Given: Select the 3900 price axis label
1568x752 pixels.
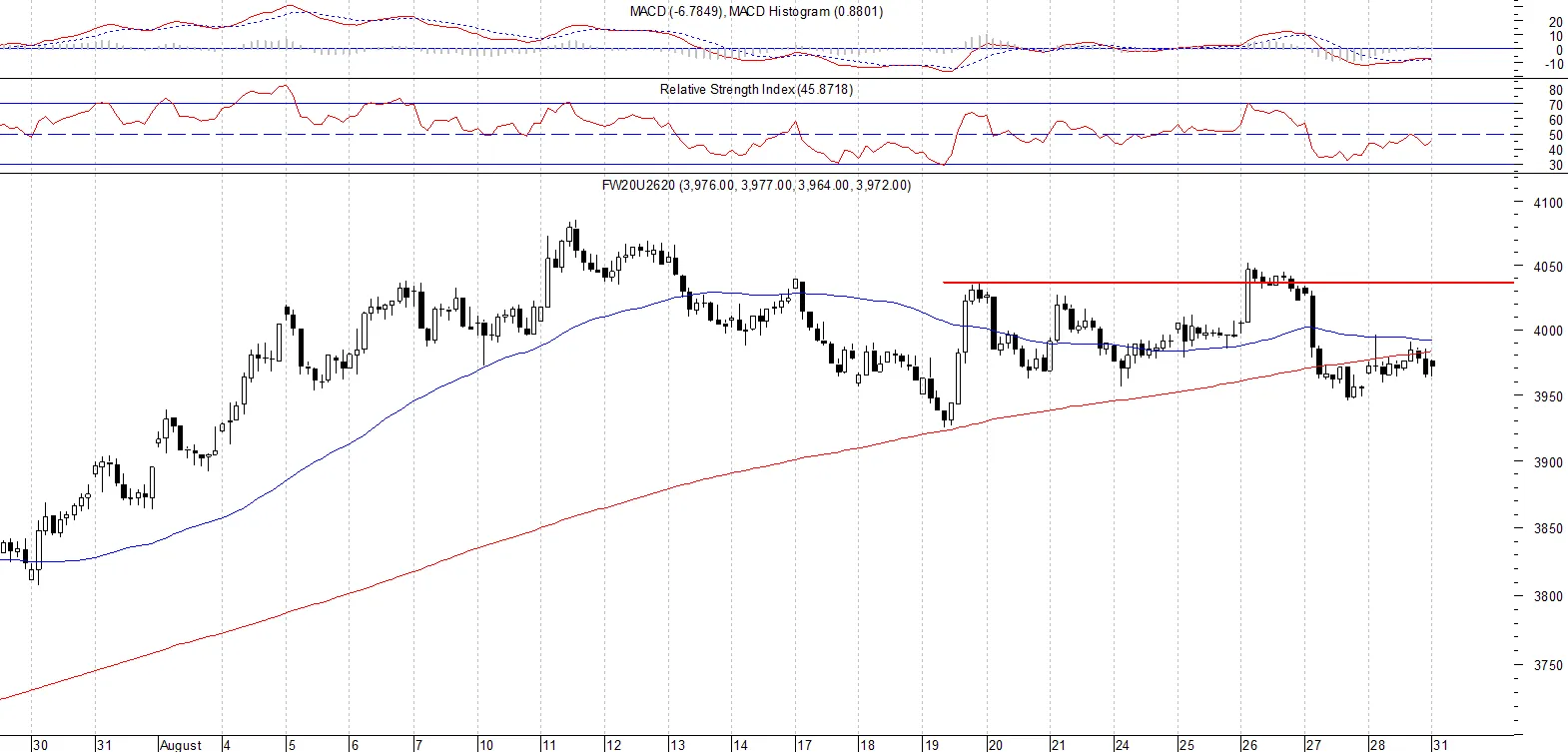Looking at the screenshot, I should click(1548, 463).
